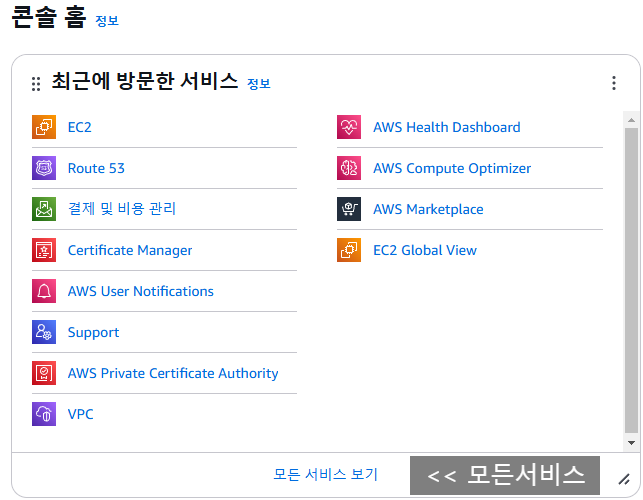Open the Certificate Manager link

[130, 250]
